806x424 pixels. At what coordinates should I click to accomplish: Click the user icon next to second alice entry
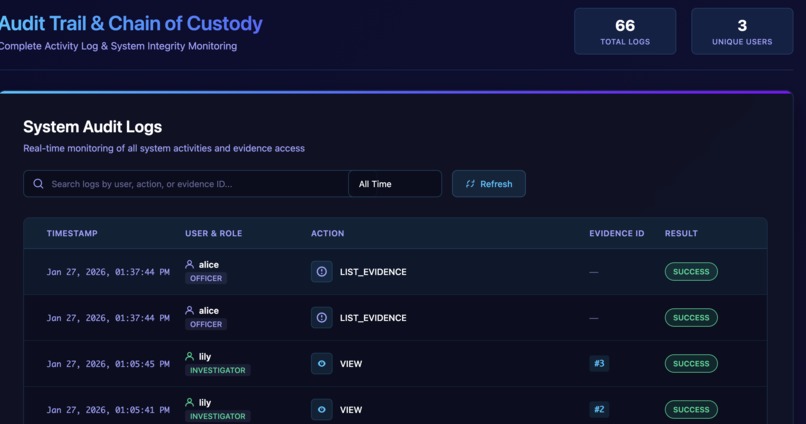click(x=190, y=310)
